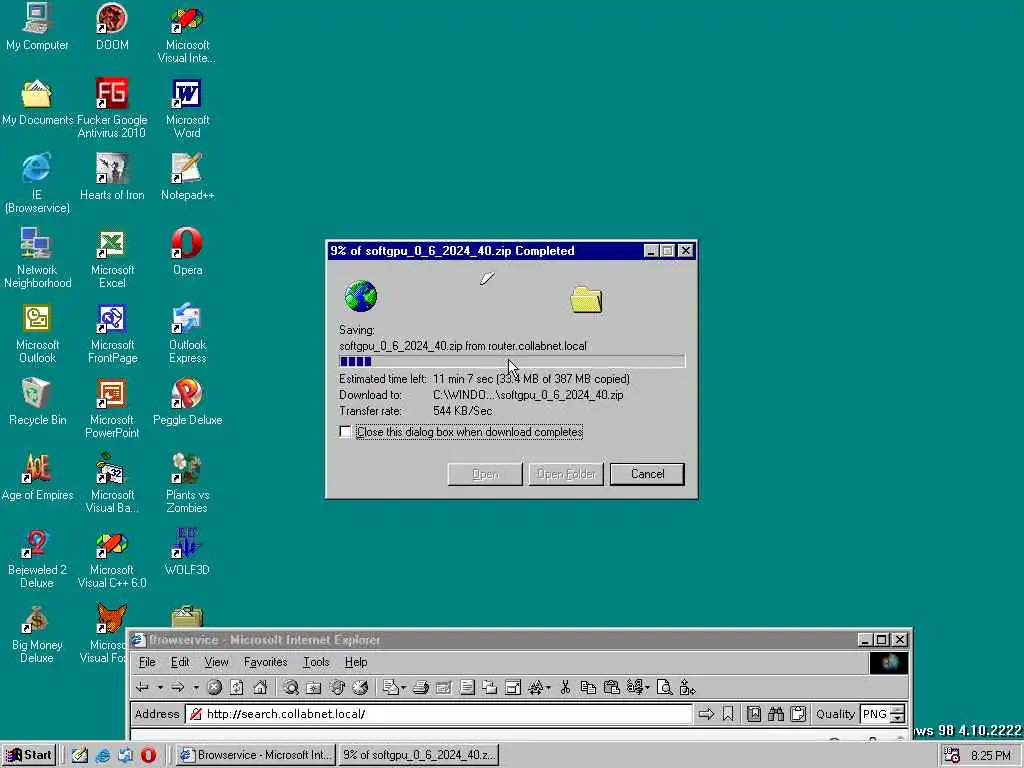Viewport: 1024px width, 768px height.
Task: Click the binoculars find icon near address bar
Action: coord(776,714)
